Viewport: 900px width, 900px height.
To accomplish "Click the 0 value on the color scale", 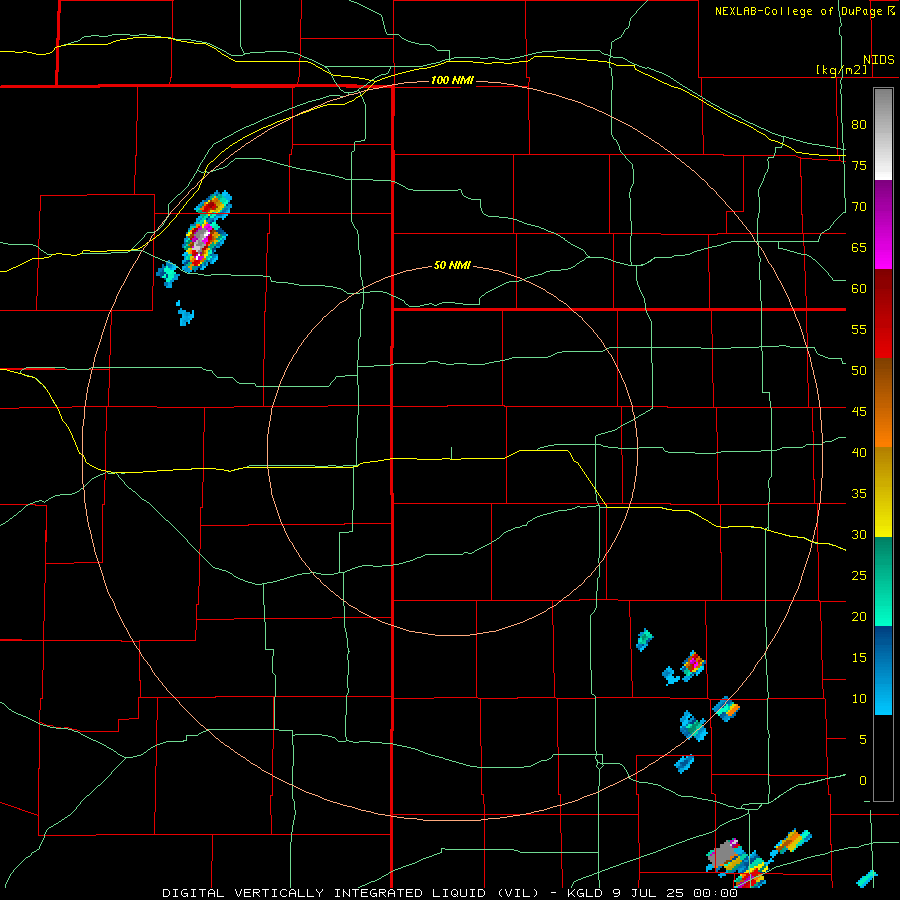I will 863,781.
